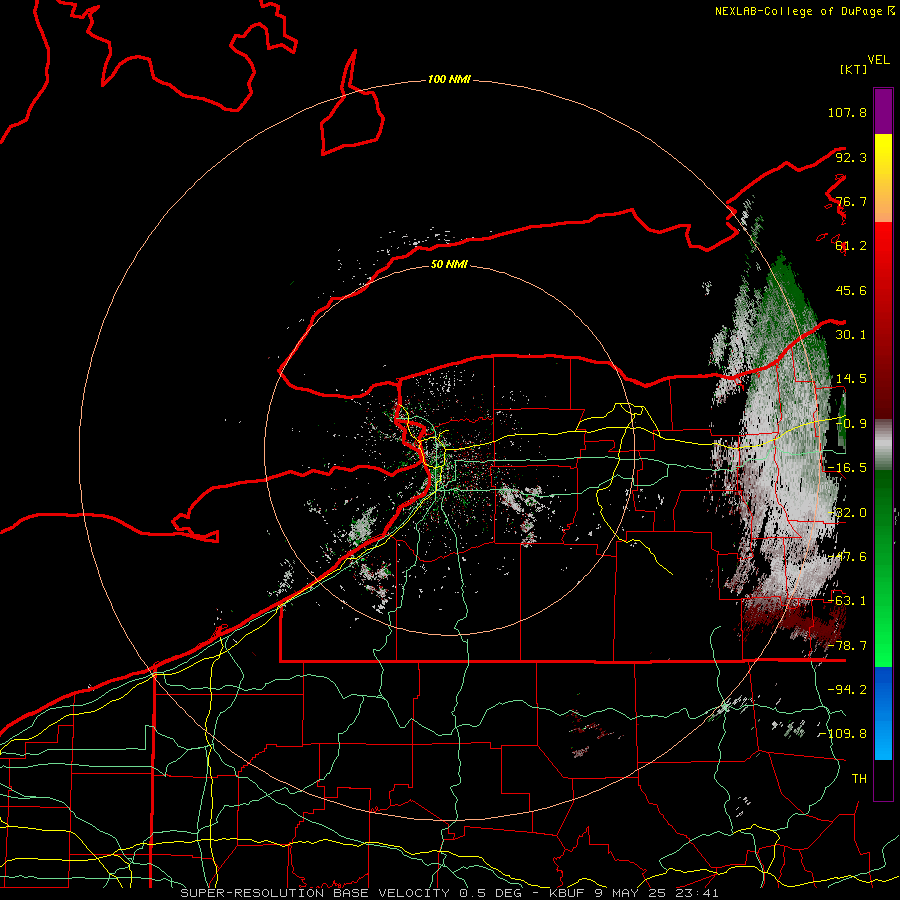Click the -47.6 legend value
Image resolution: width=900 pixels, height=900 pixels.
tap(847, 557)
